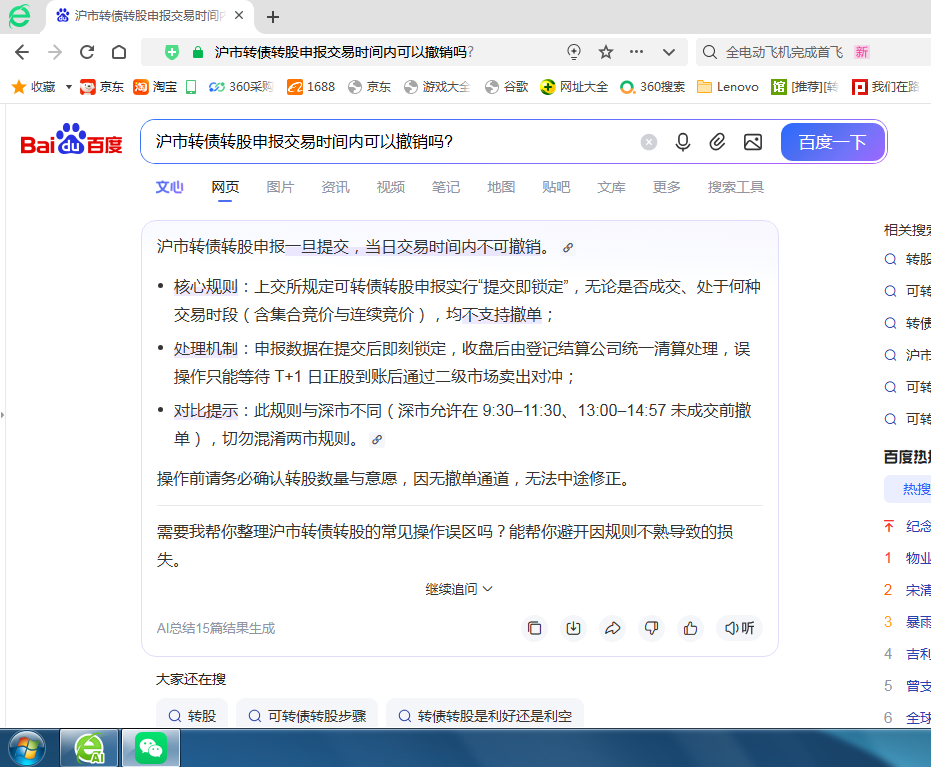Screen dimensions: 931x767
Task: Switch to the 文心 tab
Action: coord(169,187)
